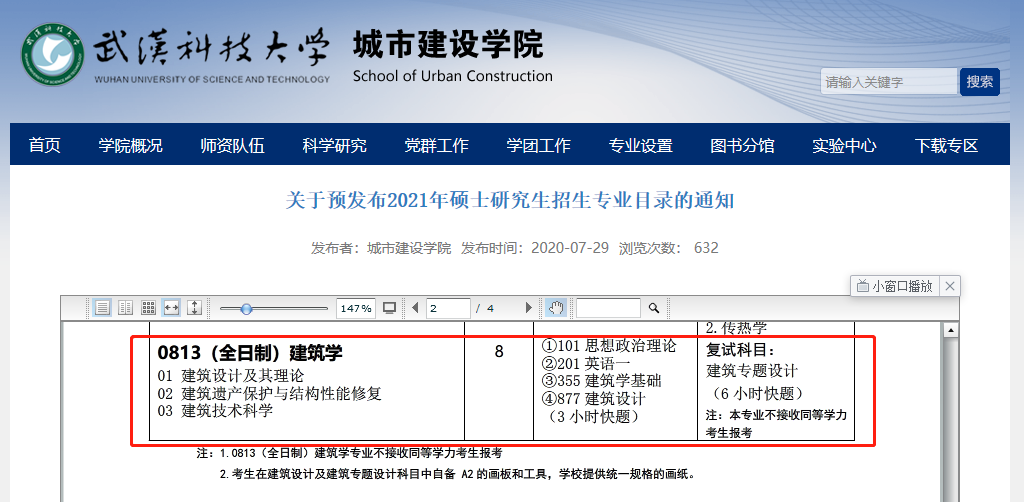Open the 实验中心 menu item
The width and height of the screenshot is (1024, 502).
point(844,146)
